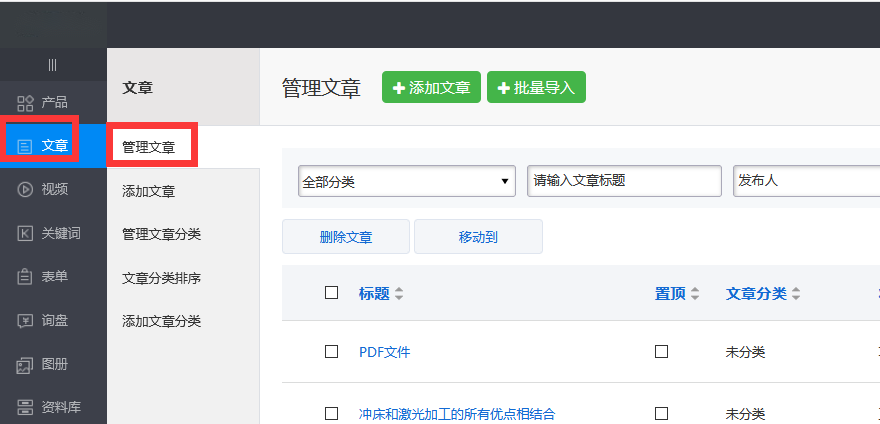Select the 文章 icon in the left sidebar
Image resolution: width=880 pixels, height=424 pixels.
click(x=26, y=146)
